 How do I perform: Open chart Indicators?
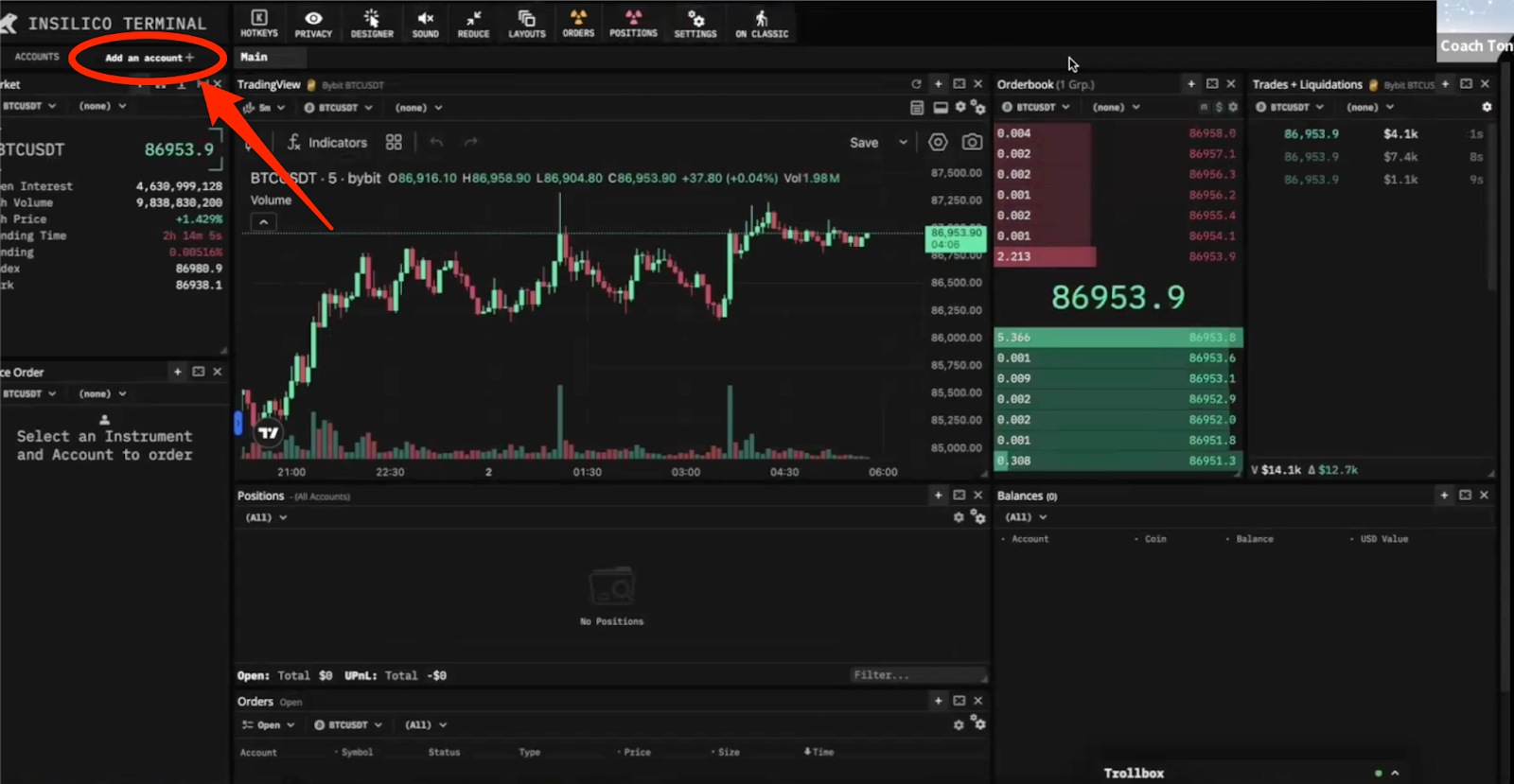click(327, 143)
